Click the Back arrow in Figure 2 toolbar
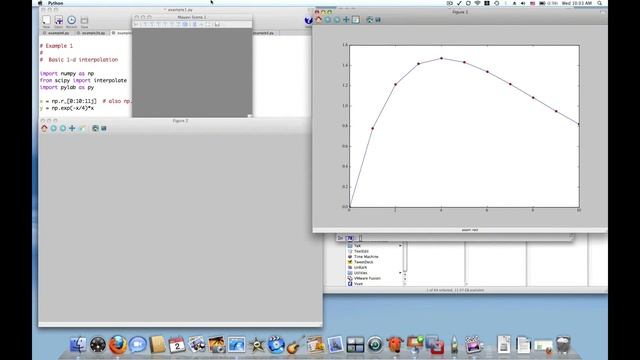 (53, 128)
